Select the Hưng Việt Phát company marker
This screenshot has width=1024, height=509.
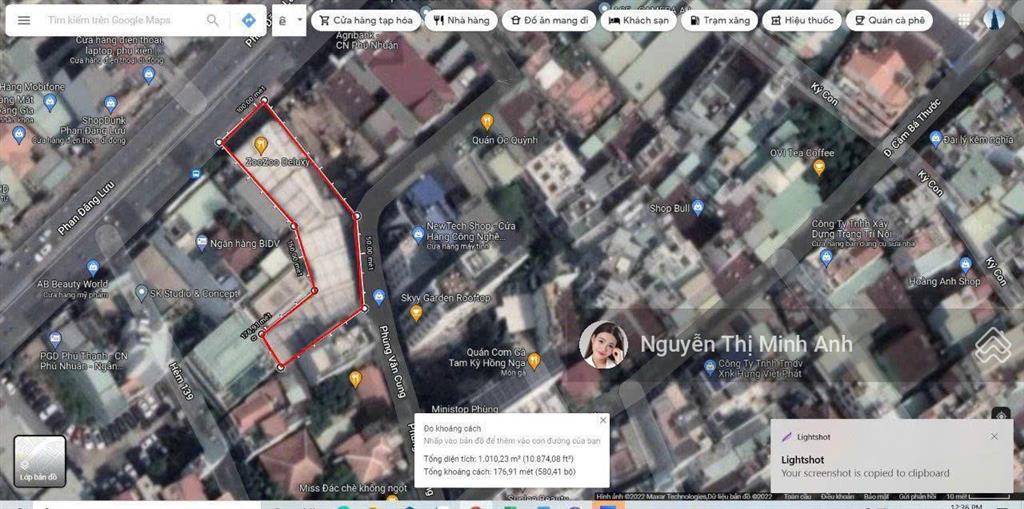tap(709, 367)
